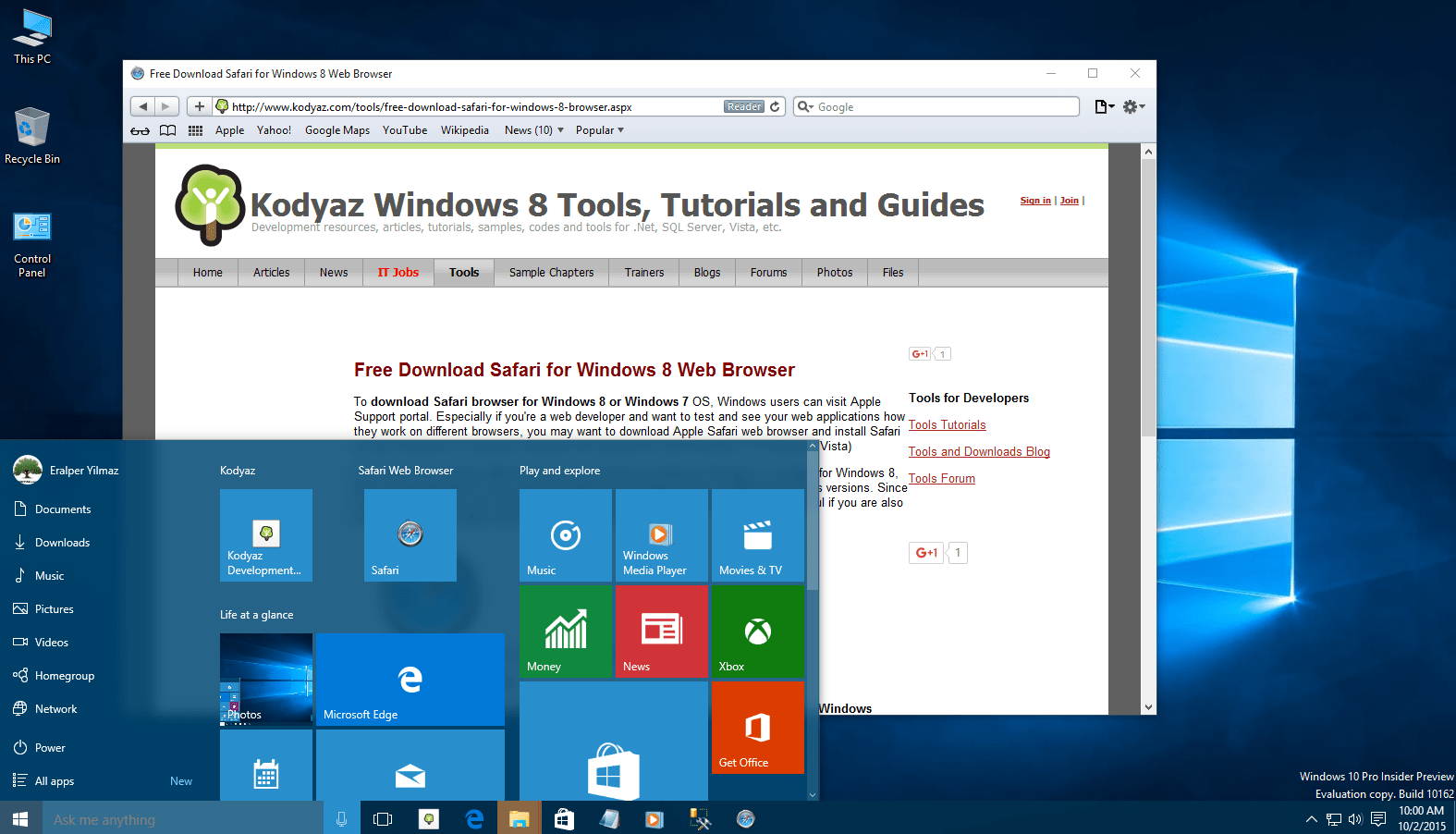Open Apple bookmark in bookmarks bar

tap(229, 130)
